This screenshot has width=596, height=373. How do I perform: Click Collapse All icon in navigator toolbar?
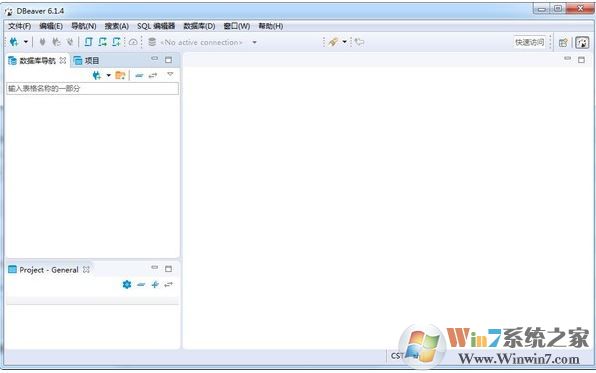click(x=139, y=76)
